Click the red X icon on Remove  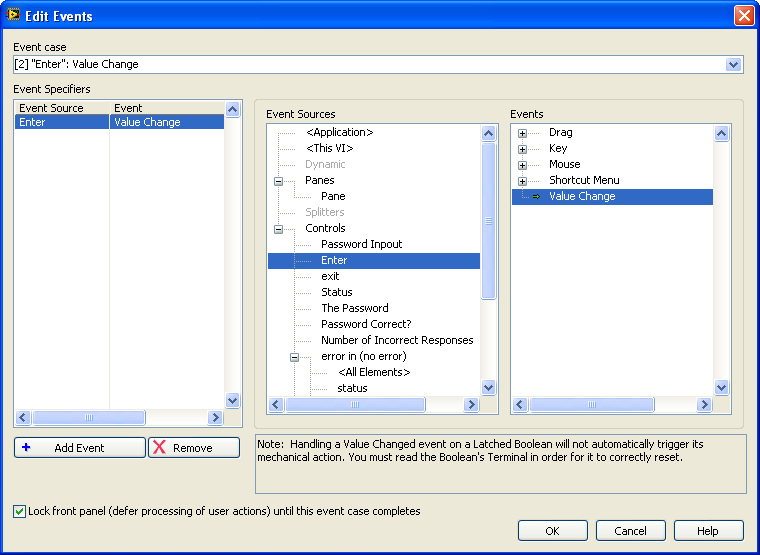tap(158, 448)
